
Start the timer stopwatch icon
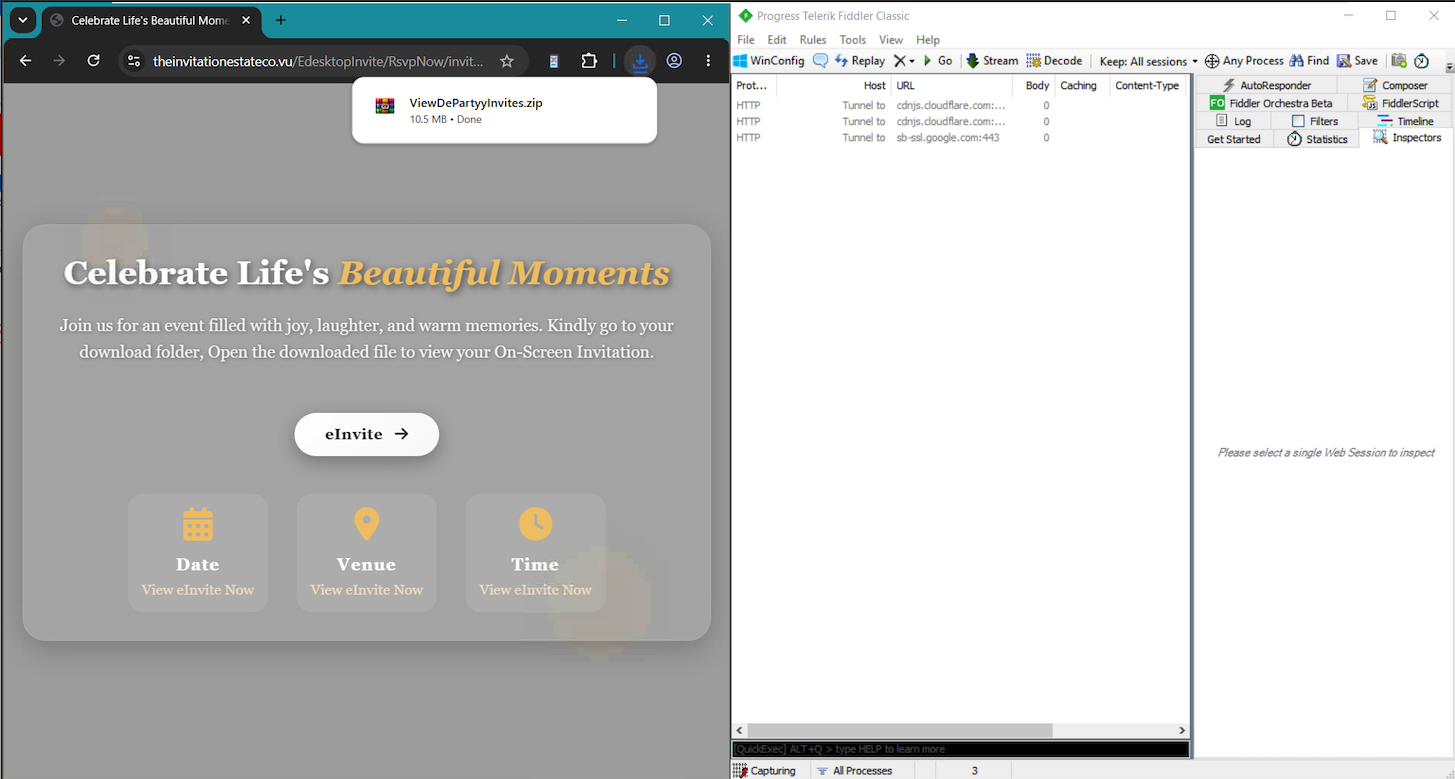[x=1421, y=61]
